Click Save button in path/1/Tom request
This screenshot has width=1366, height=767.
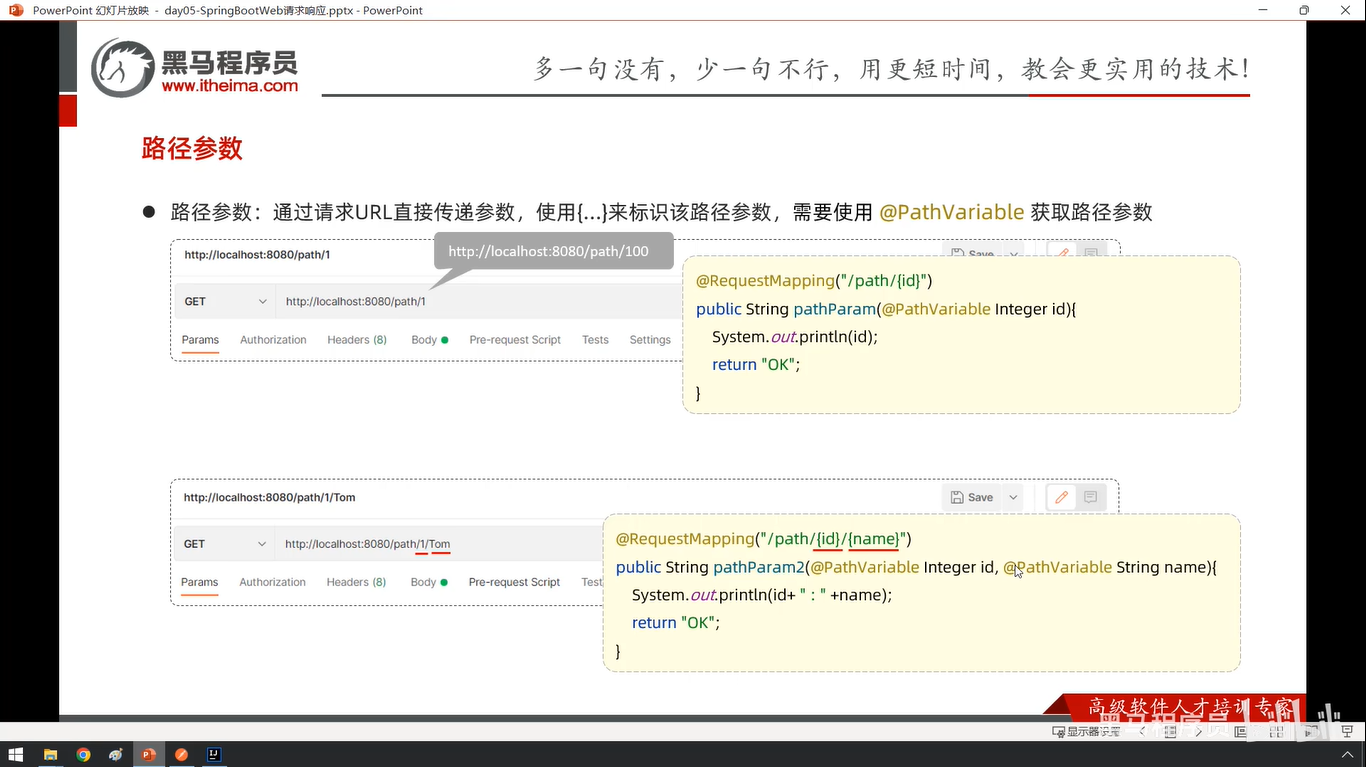[972, 497]
